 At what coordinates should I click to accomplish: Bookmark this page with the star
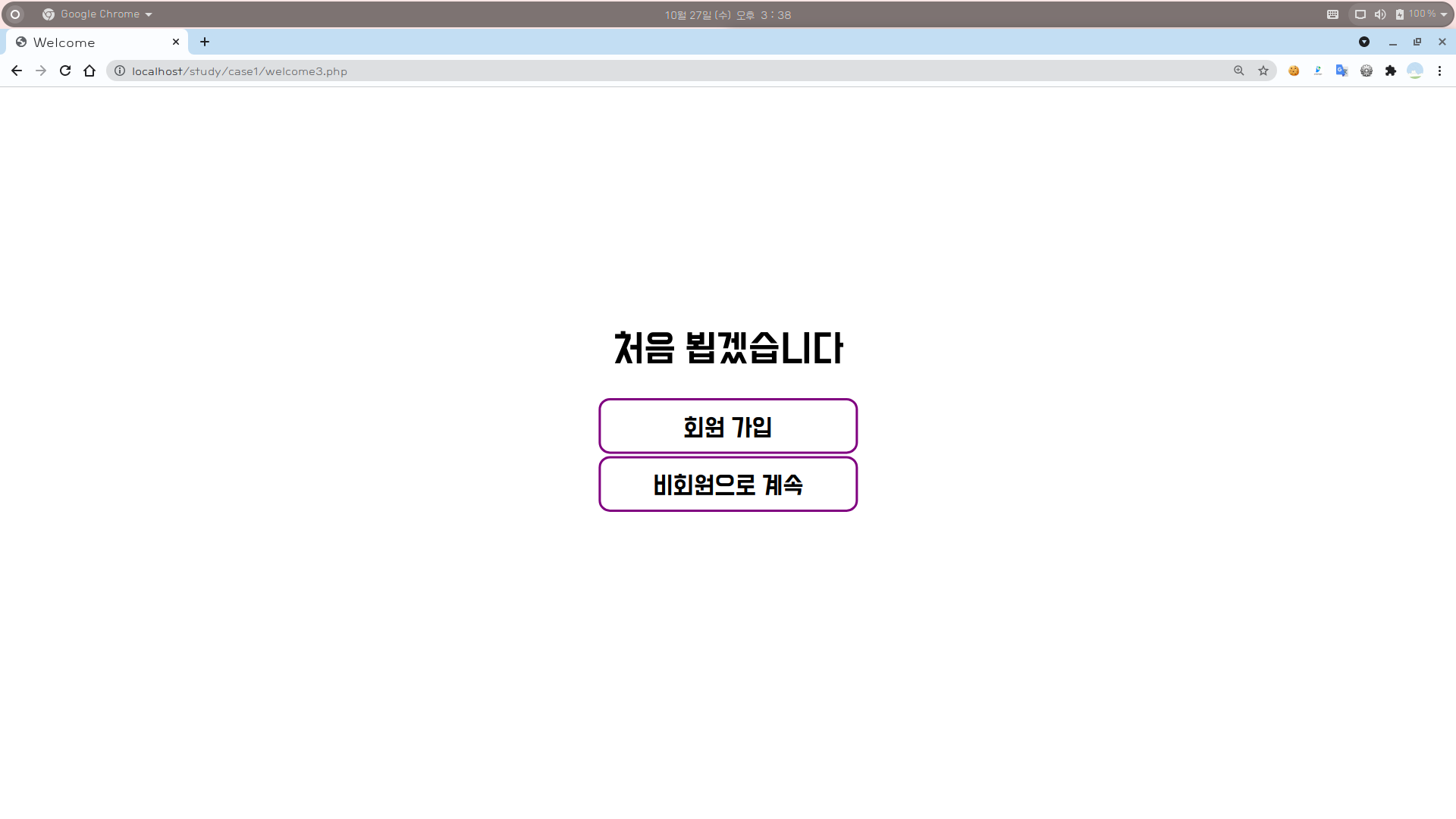pos(1263,71)
